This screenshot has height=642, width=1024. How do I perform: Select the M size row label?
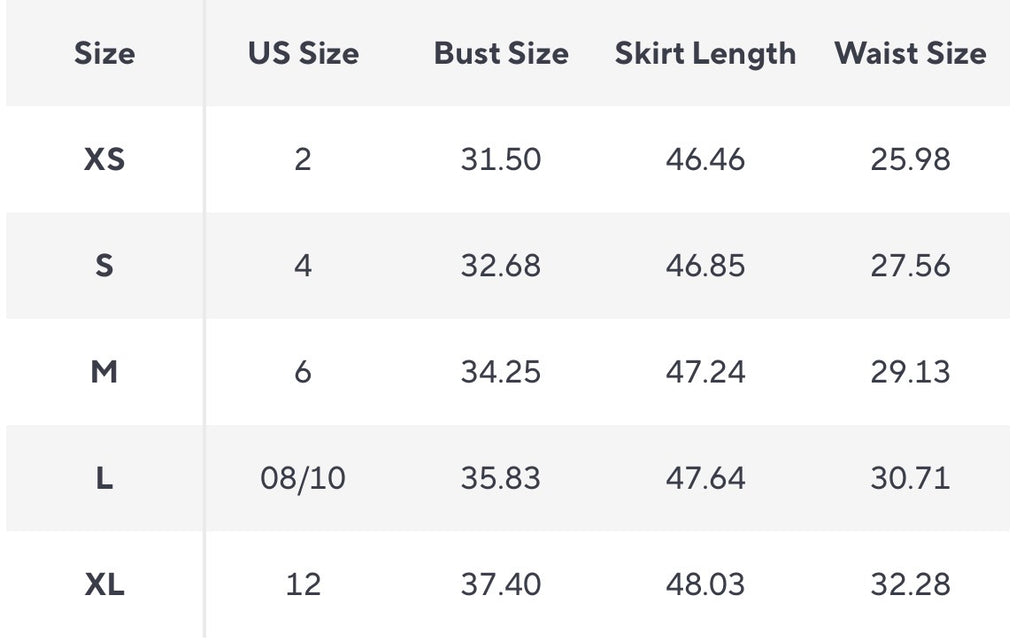(104, 372)
